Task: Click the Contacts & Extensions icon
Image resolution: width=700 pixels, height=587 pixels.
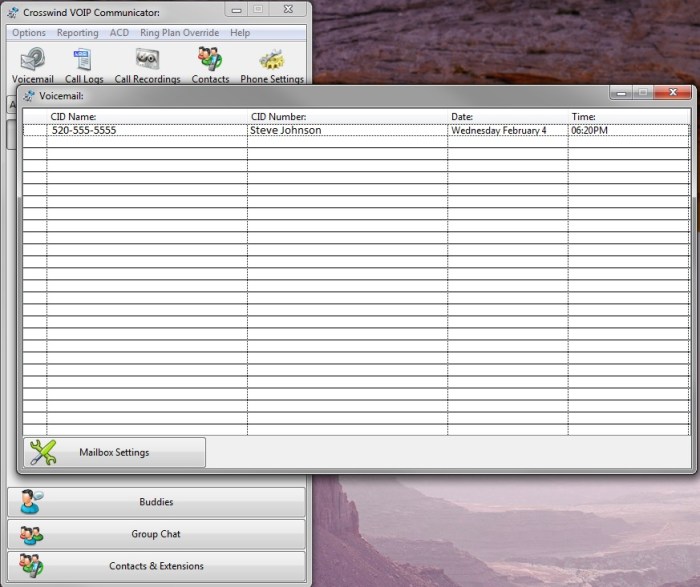Action: [31, 566]
